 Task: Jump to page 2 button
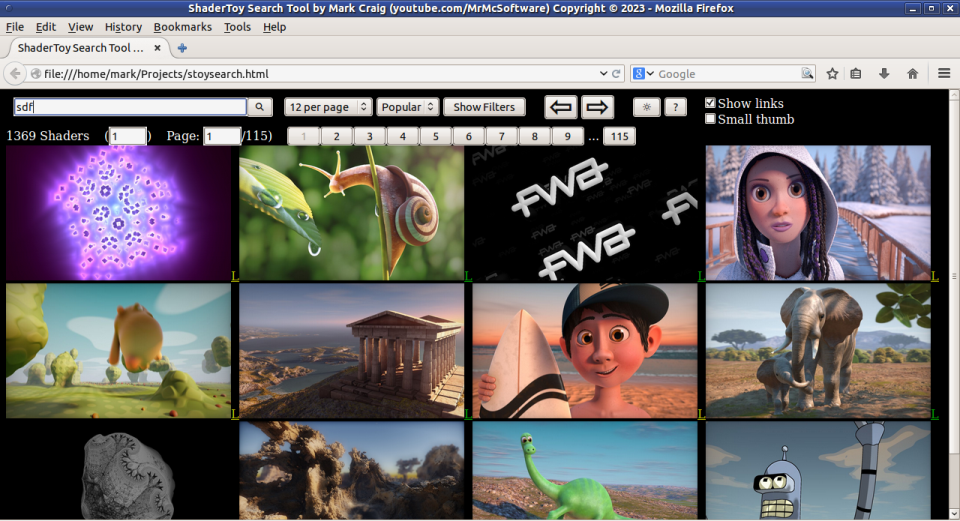click(336, 136)
